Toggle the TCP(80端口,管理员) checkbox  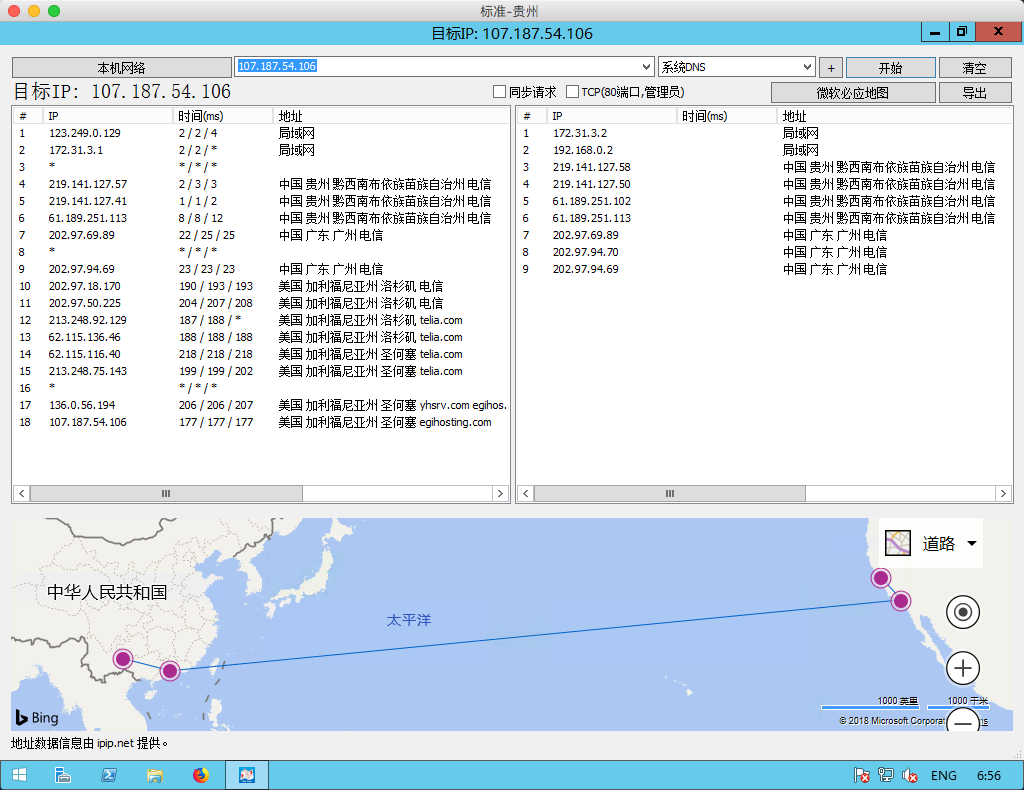pyautogui.click(x=573, y=92)
